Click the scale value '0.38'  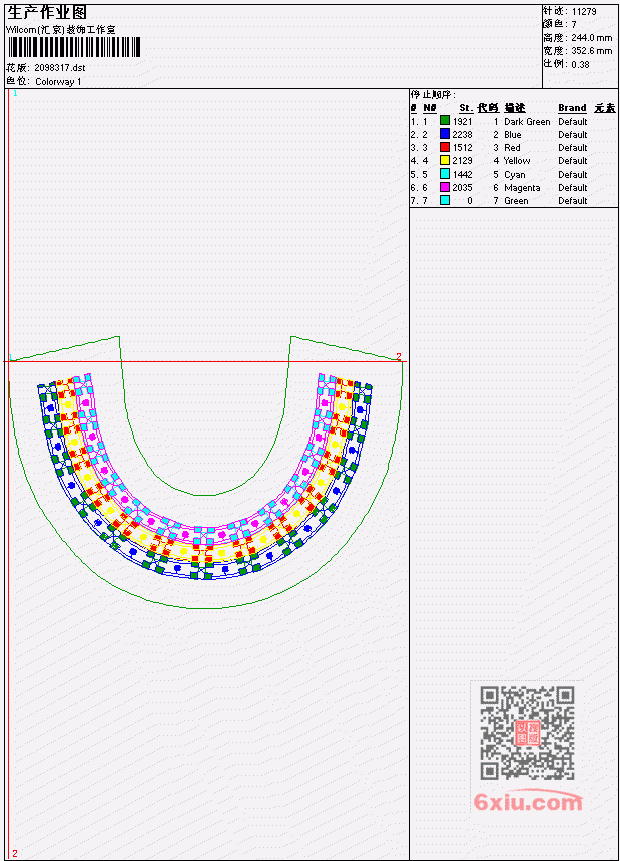(x=580, y=64)
